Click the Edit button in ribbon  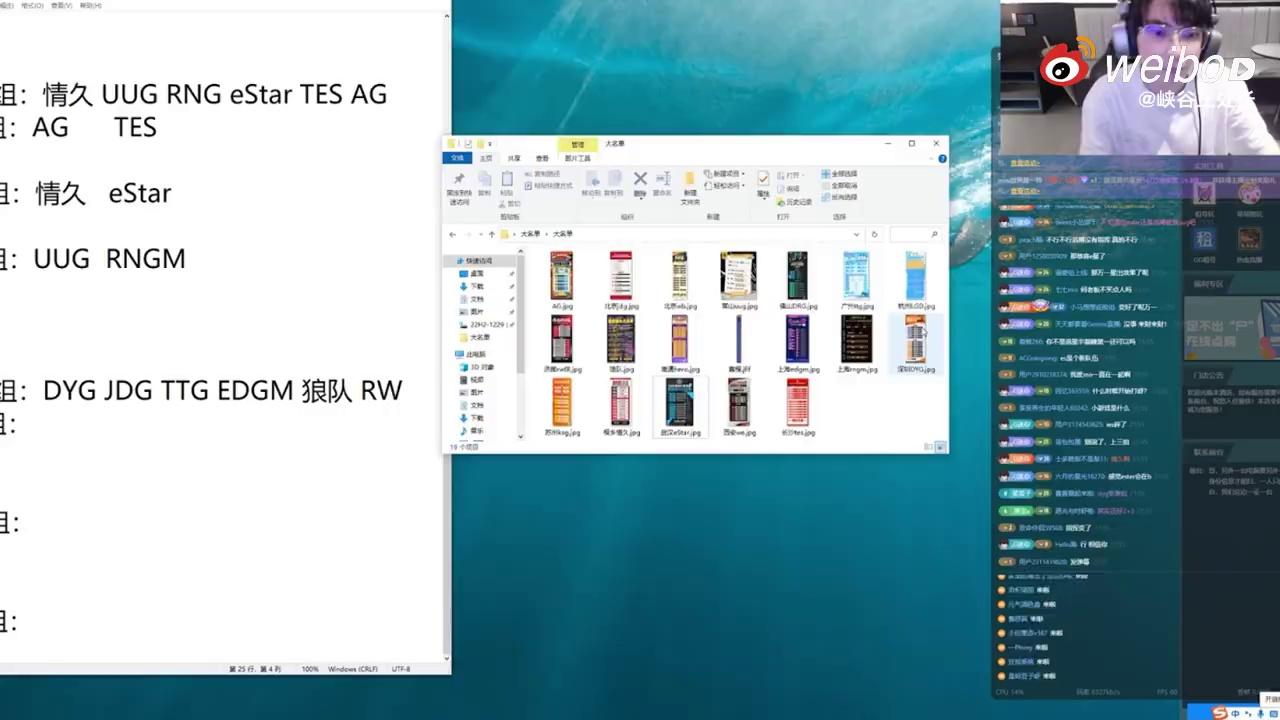[x=789, y=188]
